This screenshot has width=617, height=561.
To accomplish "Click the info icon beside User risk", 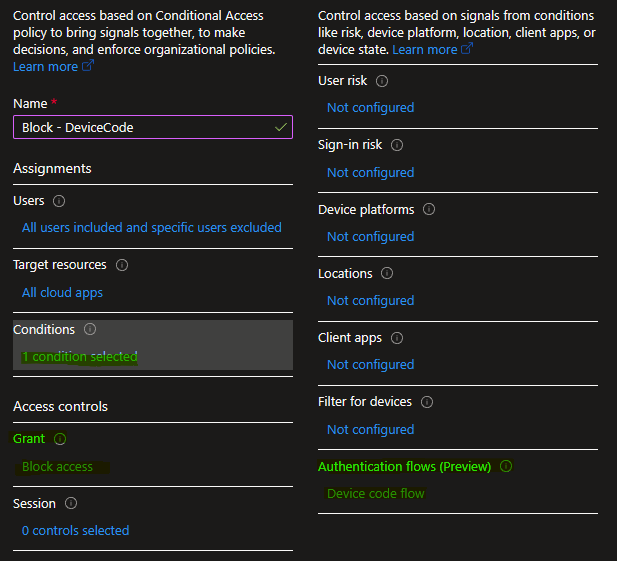I will (x=382, y=81).
